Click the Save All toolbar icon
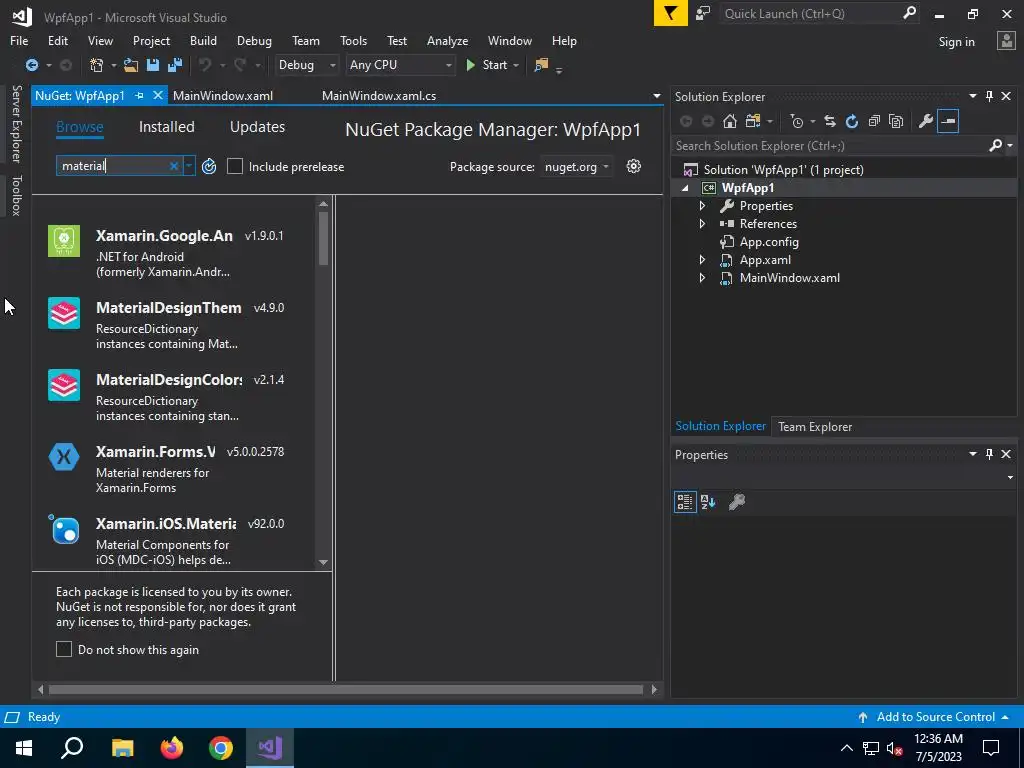Viewport: 1024px width, 768px height. (175, 65)
